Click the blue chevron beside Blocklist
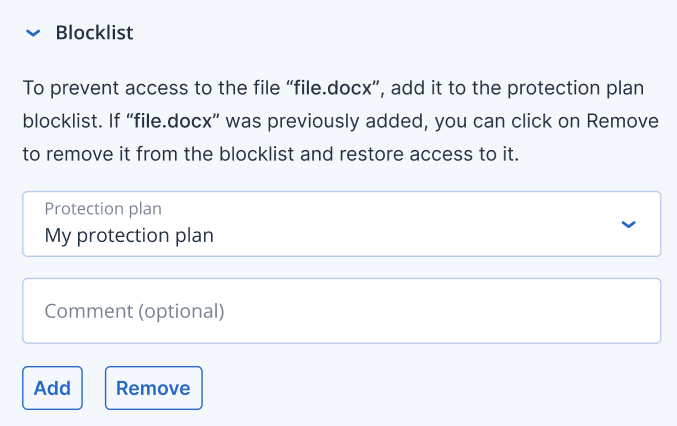 [33, 33]
